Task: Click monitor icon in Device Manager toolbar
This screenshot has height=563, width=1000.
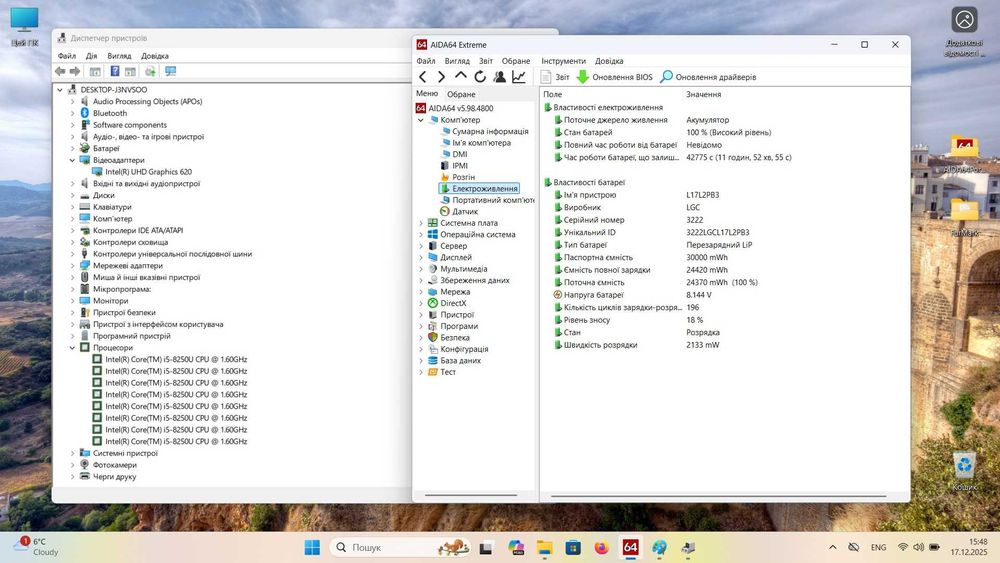Action: [x=170, y=71]
